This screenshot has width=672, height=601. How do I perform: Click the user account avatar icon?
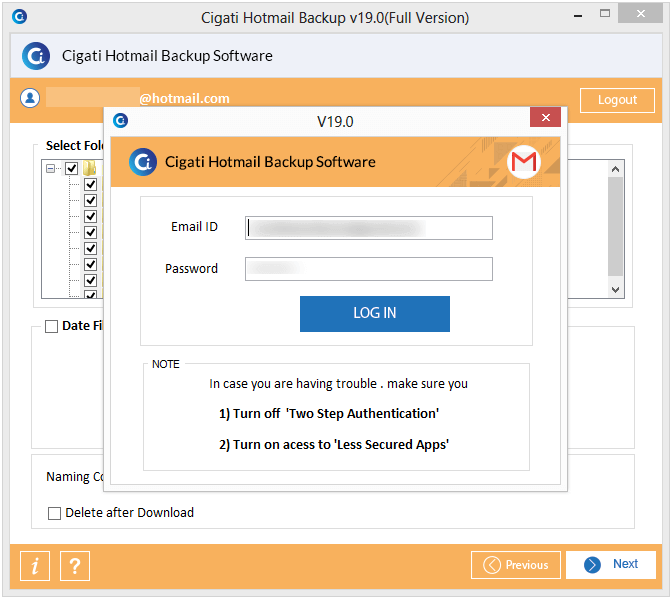pyautogui.click(x=30, y=98)
